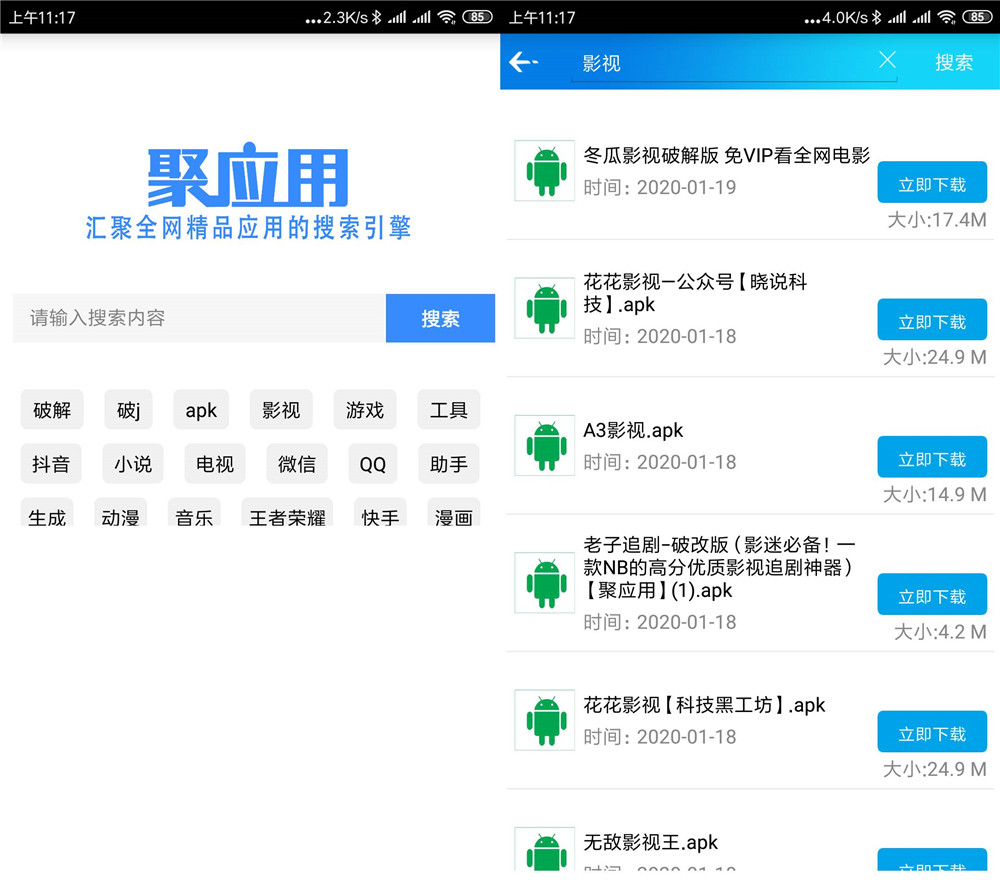The image size is (1000, 888).
Task: Tap 立即下载 for A3影视.apk
Action: click(x=932, y=457)
